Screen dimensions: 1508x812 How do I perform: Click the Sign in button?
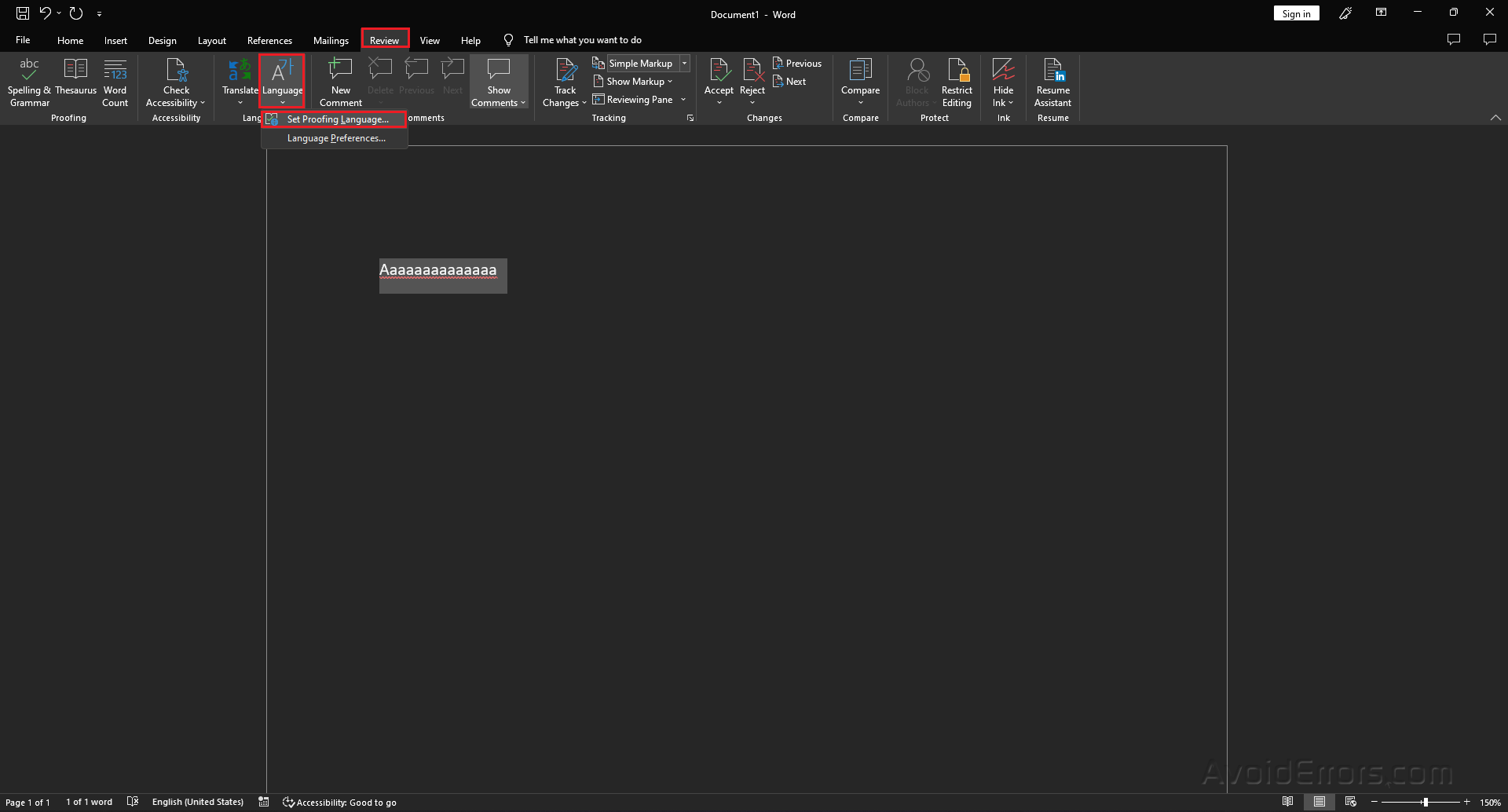click(1296, 13)
